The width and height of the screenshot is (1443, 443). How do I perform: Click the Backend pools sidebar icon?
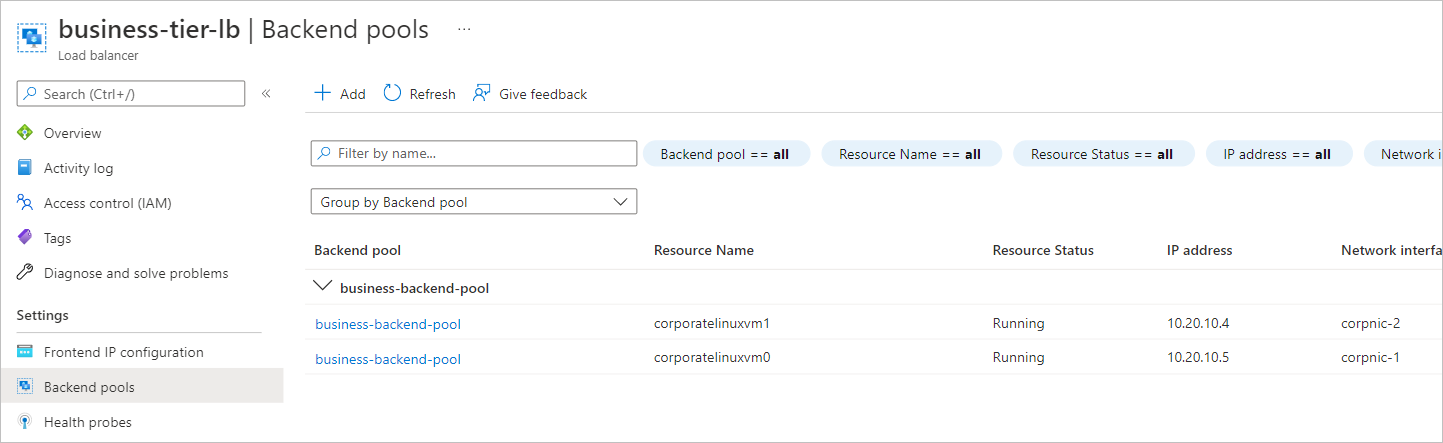[x=25, y=387]
